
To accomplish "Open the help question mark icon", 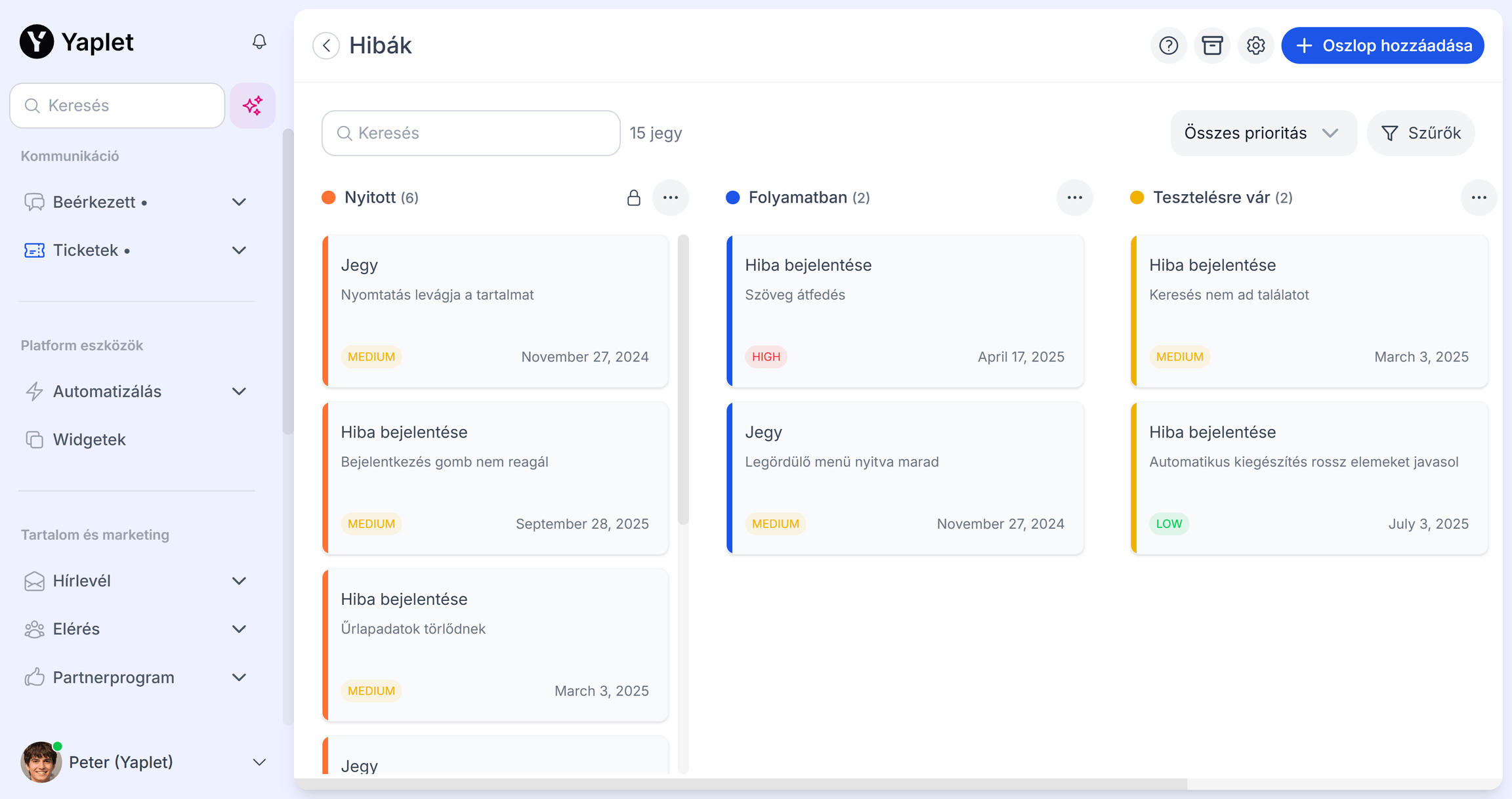I will [x=1168, y=46].
